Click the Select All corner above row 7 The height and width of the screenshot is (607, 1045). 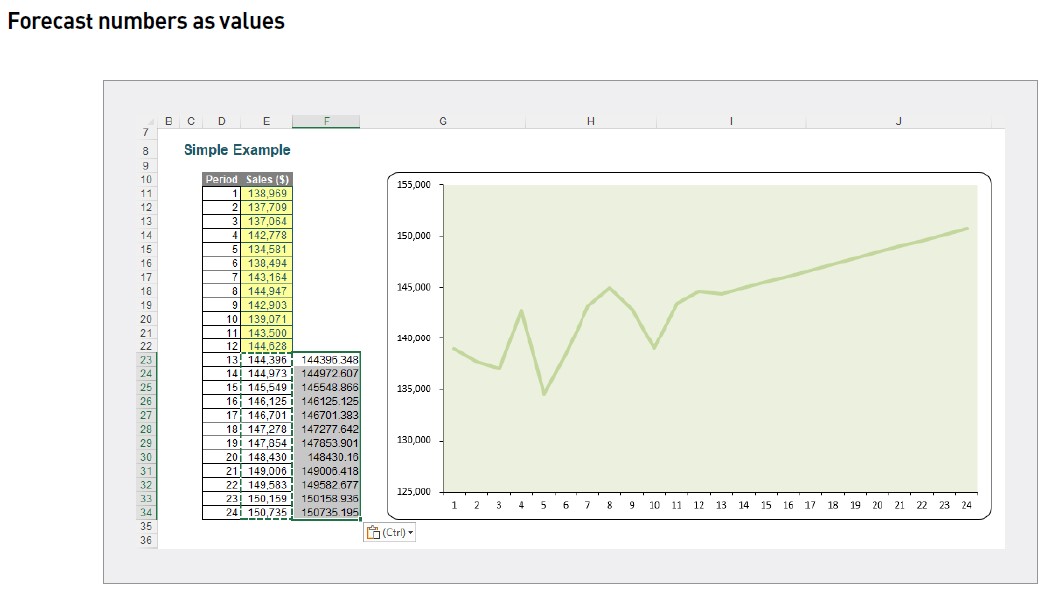tap(152, 120)
